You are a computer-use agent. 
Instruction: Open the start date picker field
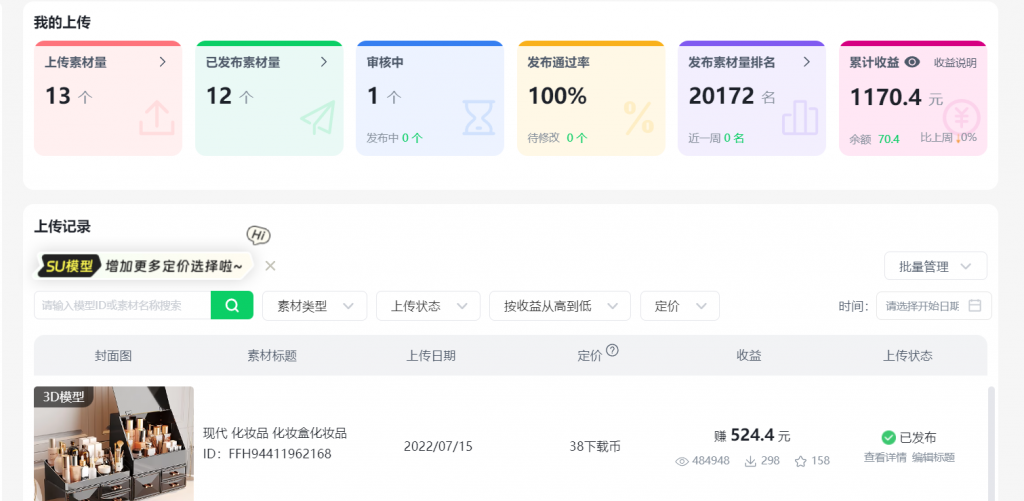click(x=934, y=306)
